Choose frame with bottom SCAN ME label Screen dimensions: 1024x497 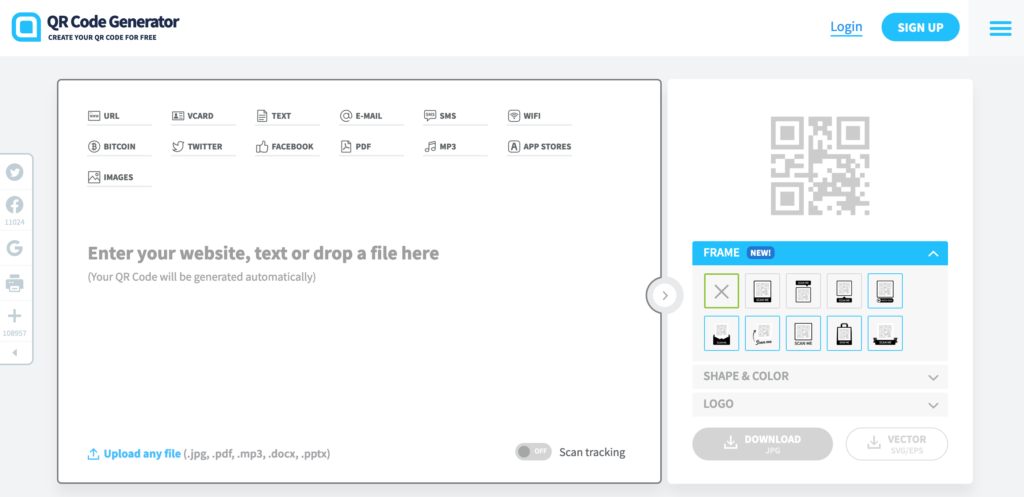pos(762,291)
